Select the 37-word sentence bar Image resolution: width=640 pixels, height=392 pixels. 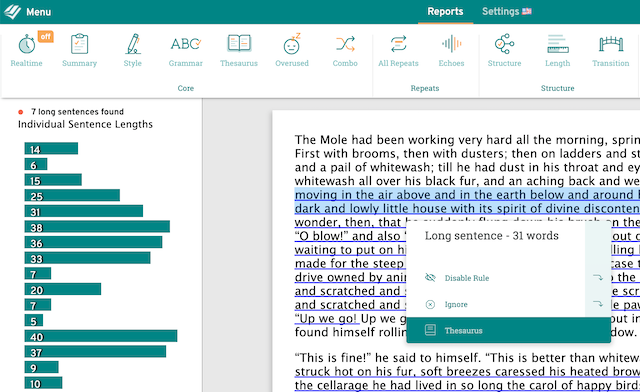pyautogui.click(x=95, y=352)
